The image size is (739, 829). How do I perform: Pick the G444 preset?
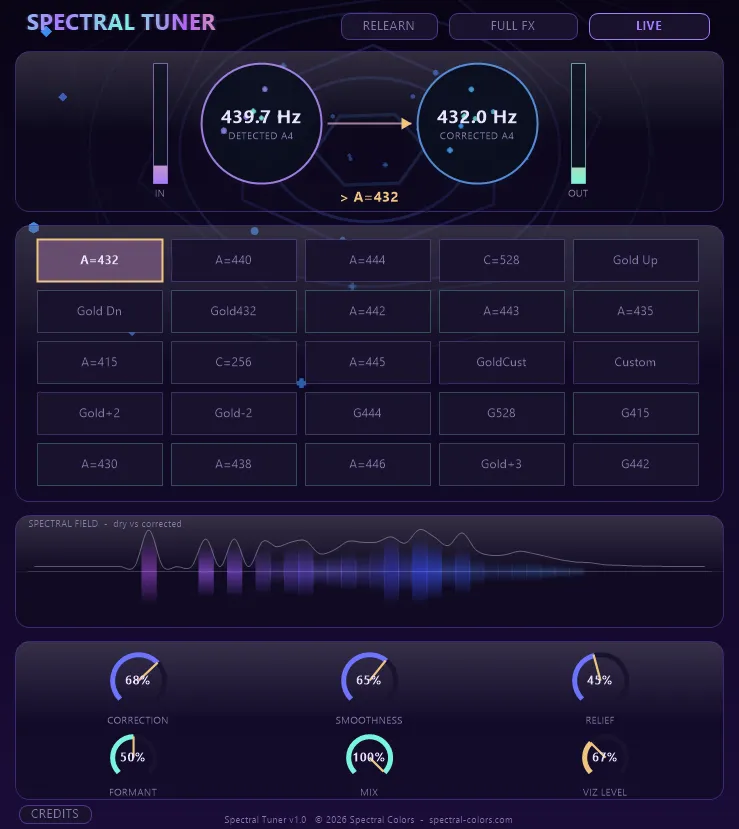tap(367, 413)
